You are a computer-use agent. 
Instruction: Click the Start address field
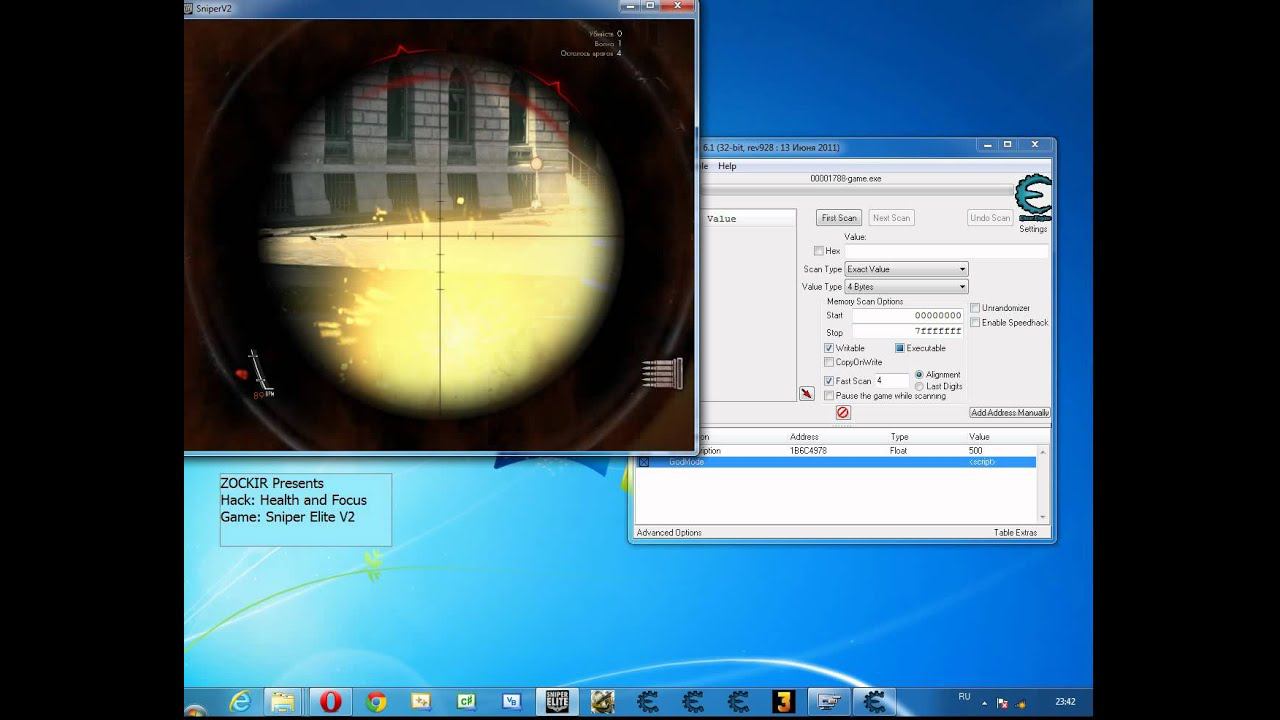(x=908, y=315)
